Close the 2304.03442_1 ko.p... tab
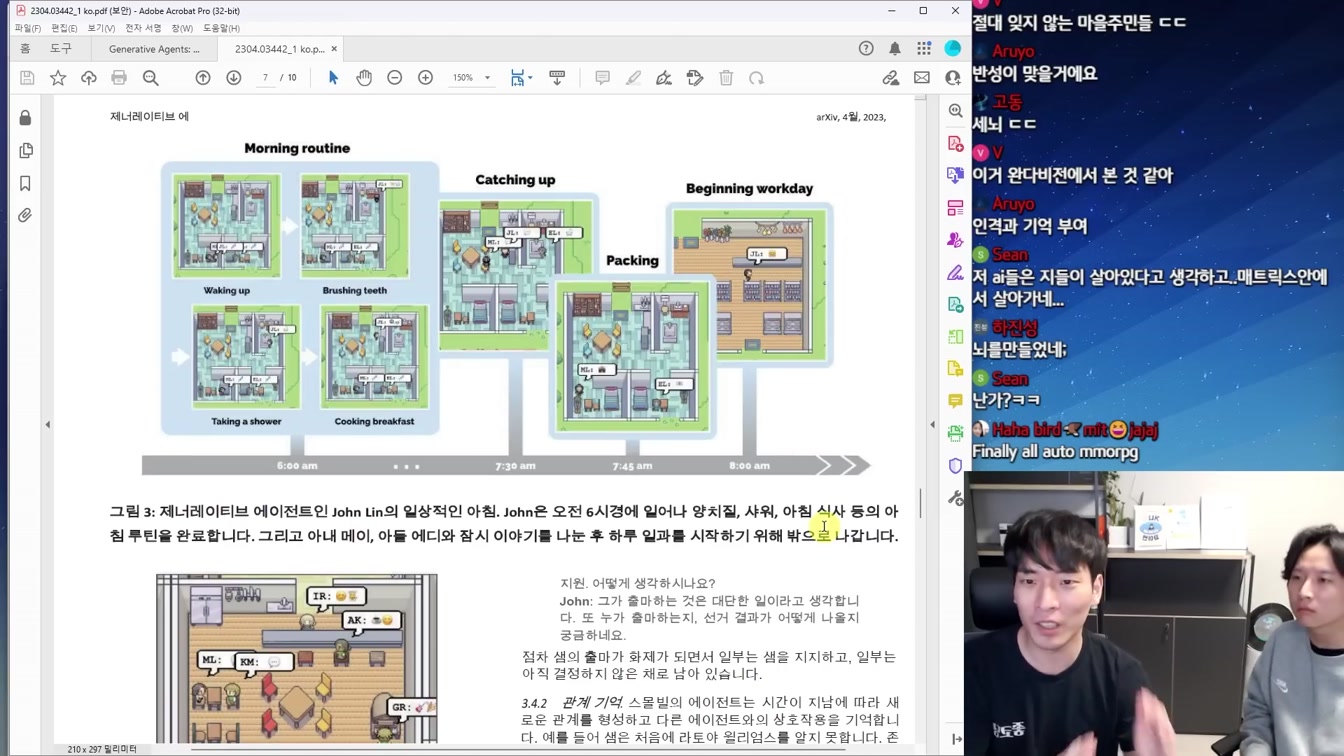Image resolution: width=1344 pixels, height=756 pixels. point(334,49)
